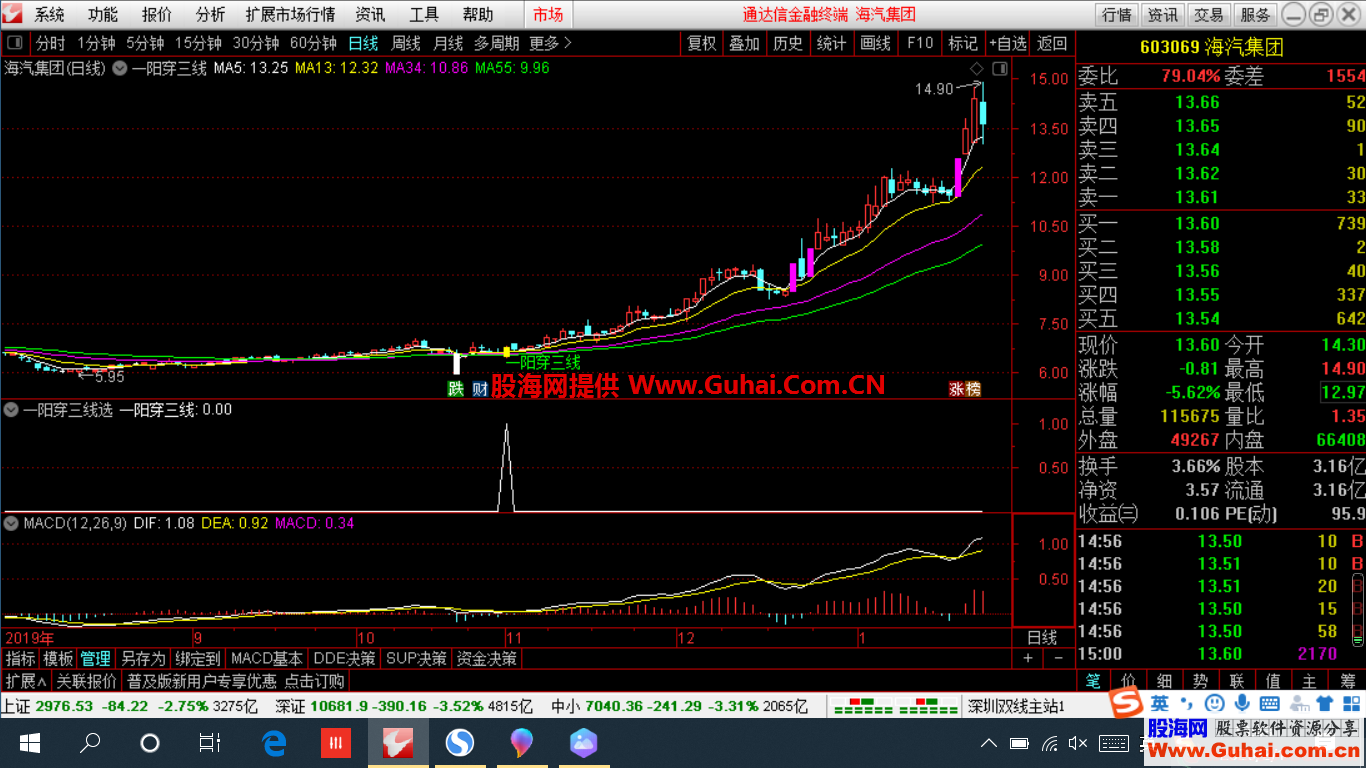Image resolution: width=1366 pixels, height=768 pixels.
Task: Click the 统计 toolbar button
Action: [831, 43]
